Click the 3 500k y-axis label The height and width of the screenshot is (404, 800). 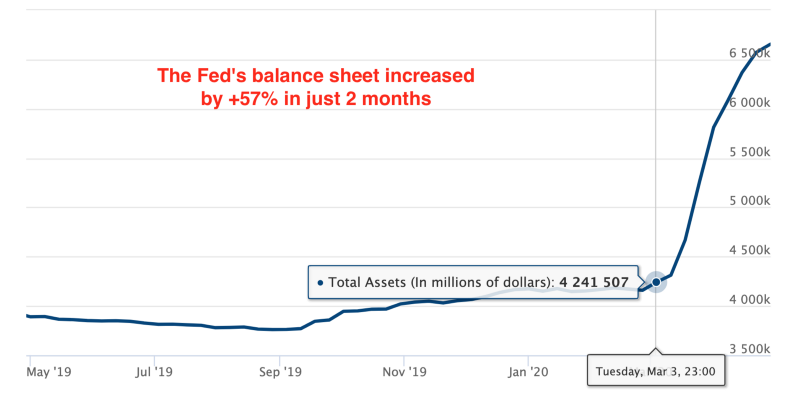click(749, 349)
